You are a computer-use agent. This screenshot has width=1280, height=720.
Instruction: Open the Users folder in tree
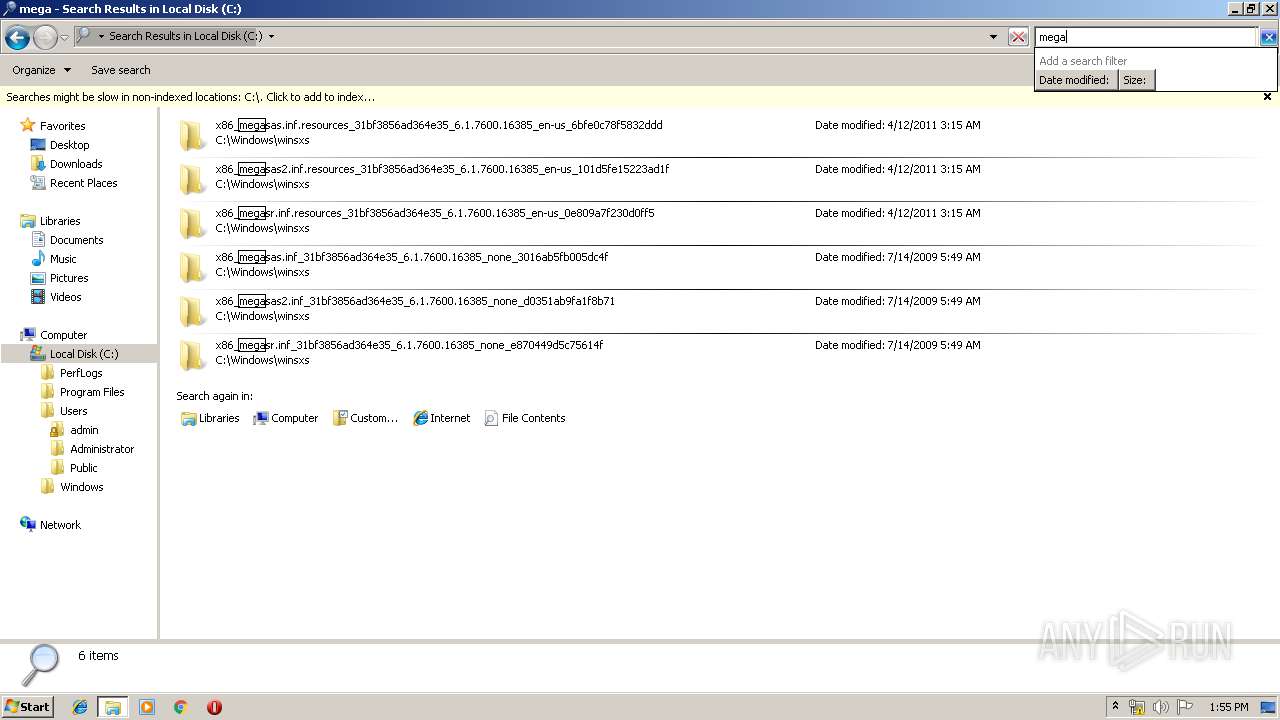(x=73, y=411)
